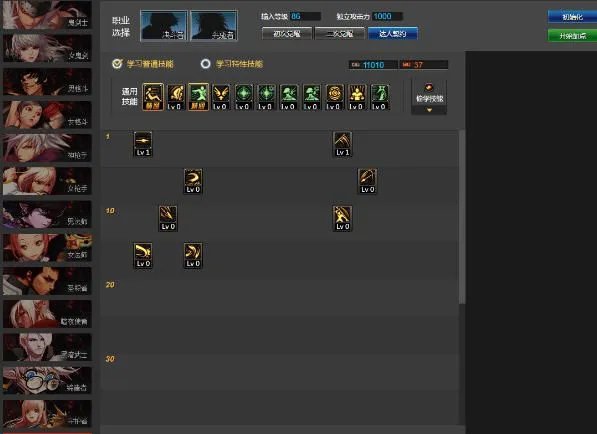The width and height of the screenshot is (597, 434).
Task: Click the Lv 0 skill icon left of level 10 row
Action: tap(168, 218)
